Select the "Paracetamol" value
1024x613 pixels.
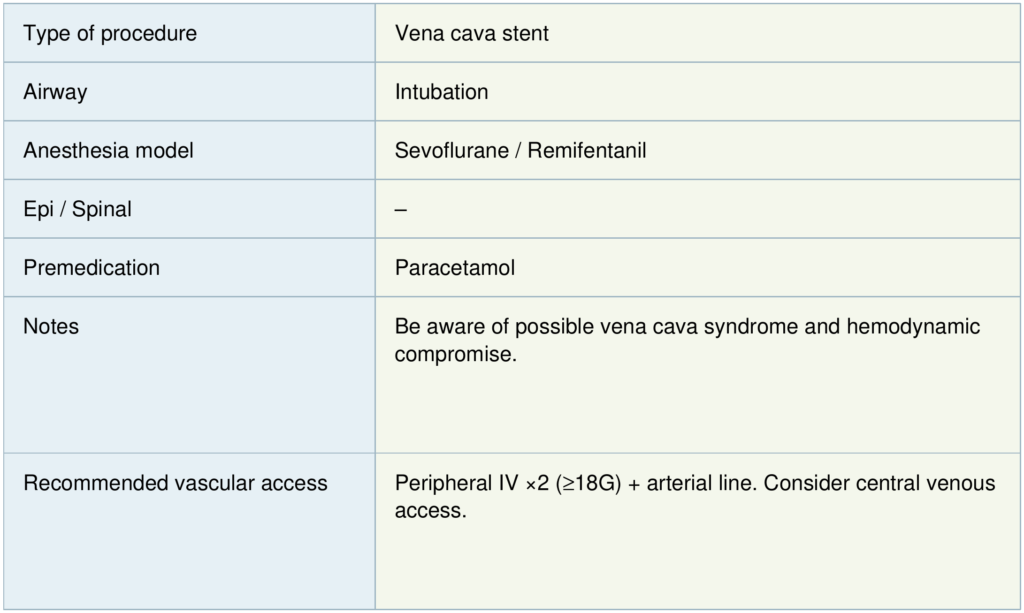[x=455, y=268]
